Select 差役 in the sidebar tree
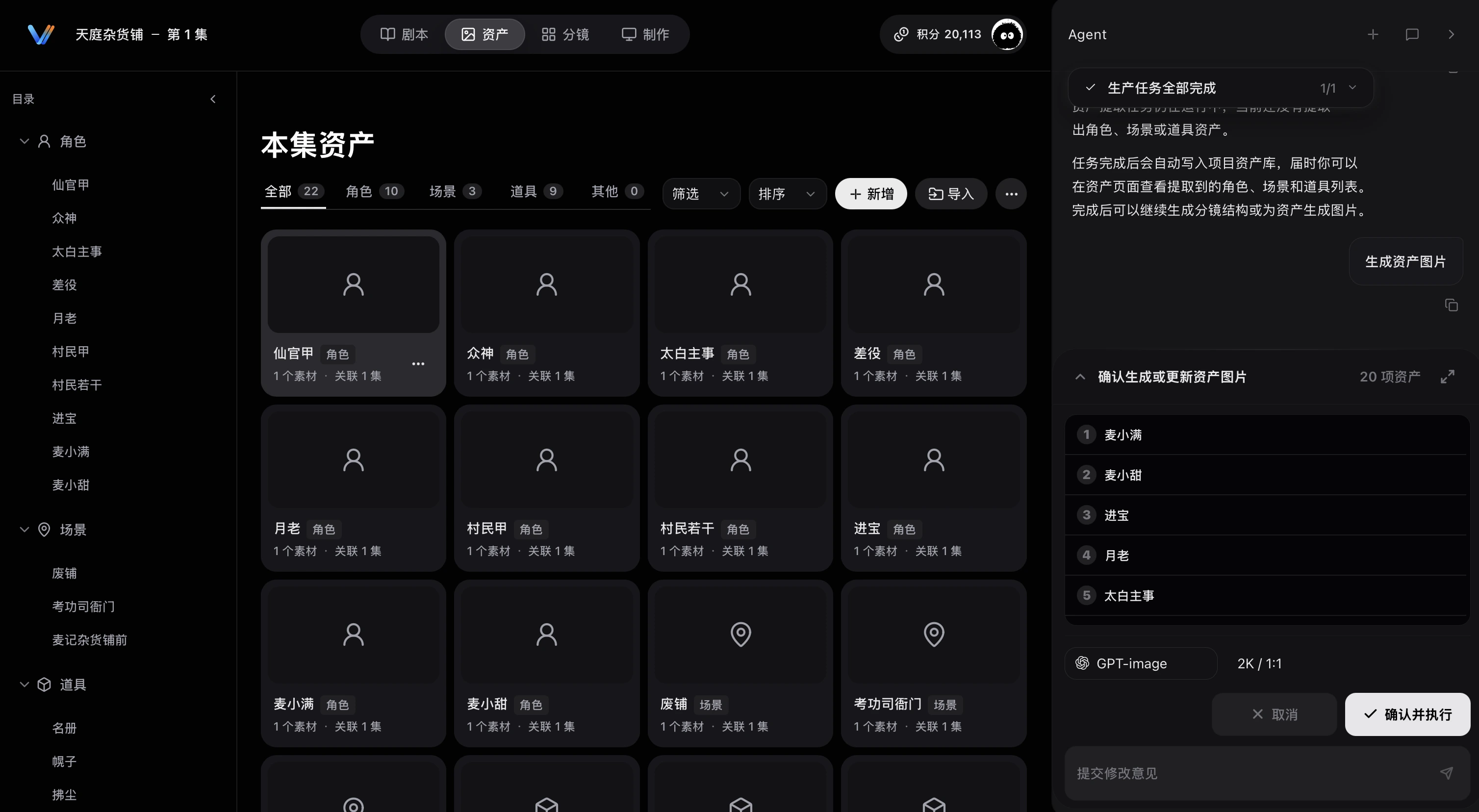The height and width of the screenshot is (812, 1479). point(64,285)
